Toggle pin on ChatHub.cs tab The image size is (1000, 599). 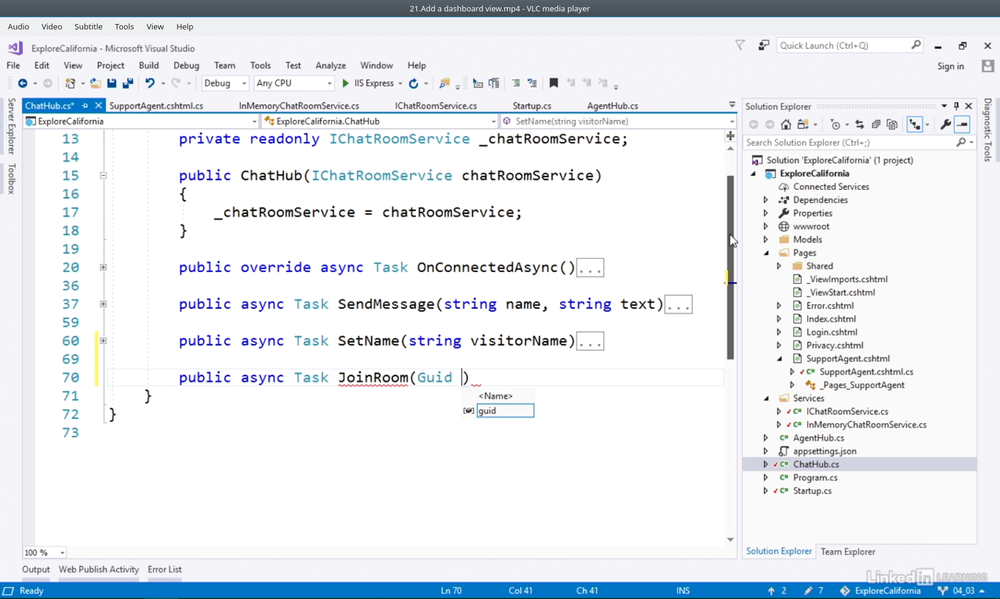pyautogui.click(x=85, y=106)
